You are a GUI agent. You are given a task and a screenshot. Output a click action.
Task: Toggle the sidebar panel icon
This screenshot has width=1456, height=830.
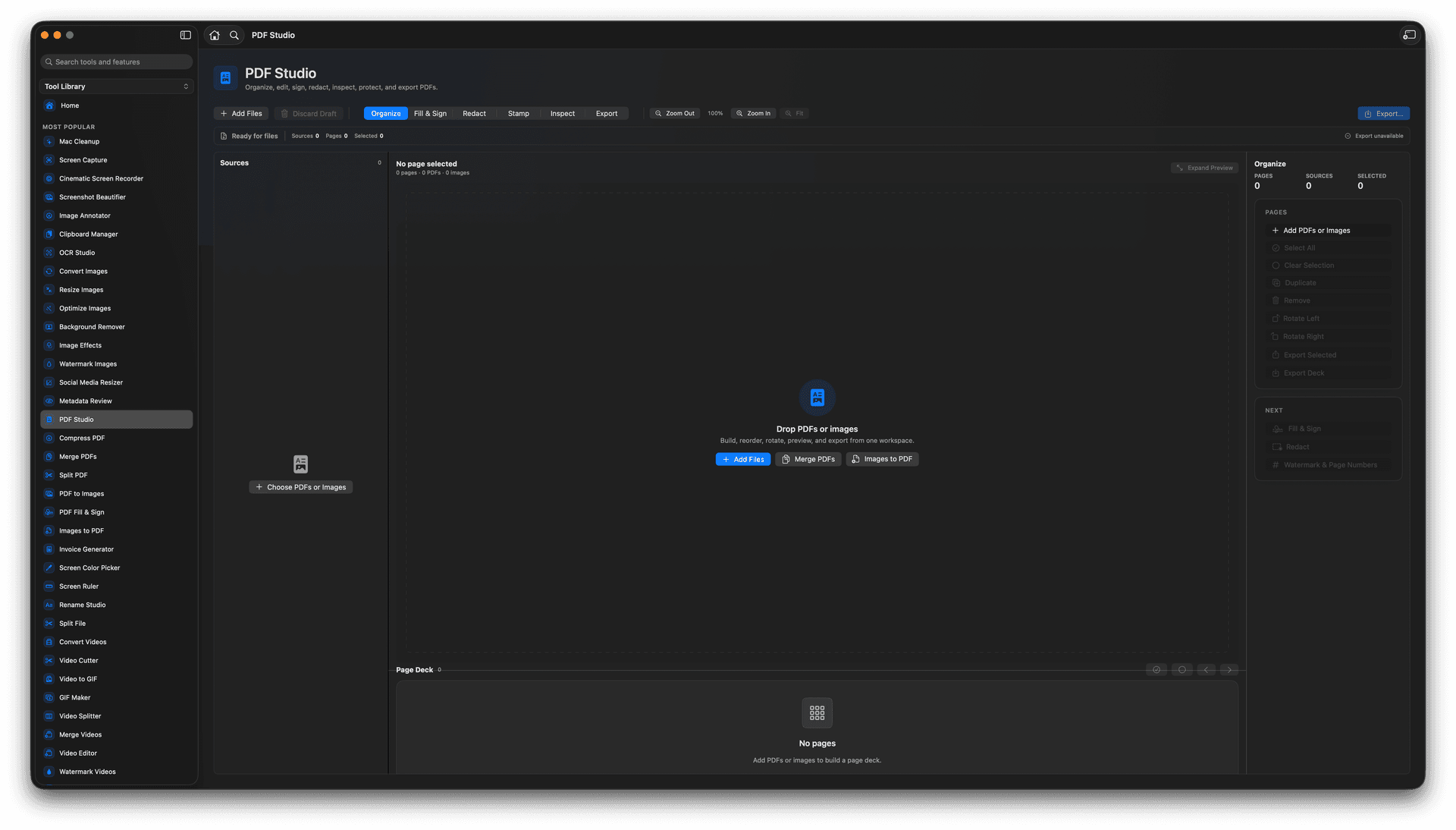tap(185, 35)
